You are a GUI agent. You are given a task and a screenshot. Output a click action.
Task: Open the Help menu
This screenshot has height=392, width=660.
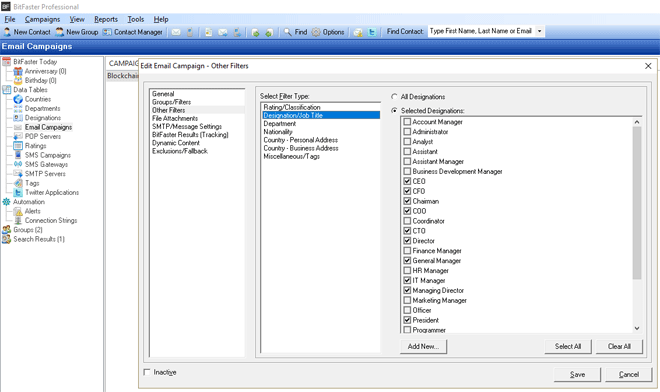point(161,19)
